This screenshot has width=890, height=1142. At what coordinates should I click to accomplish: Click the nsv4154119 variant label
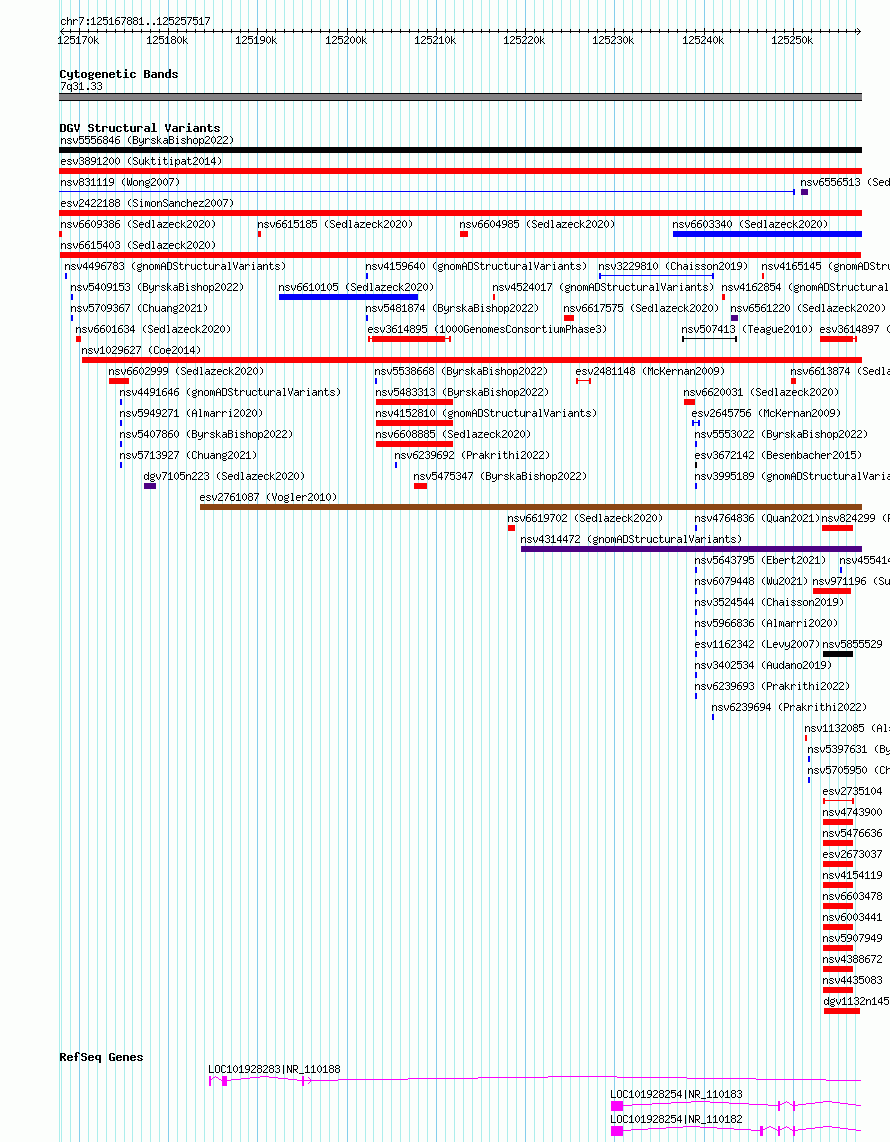852,876
